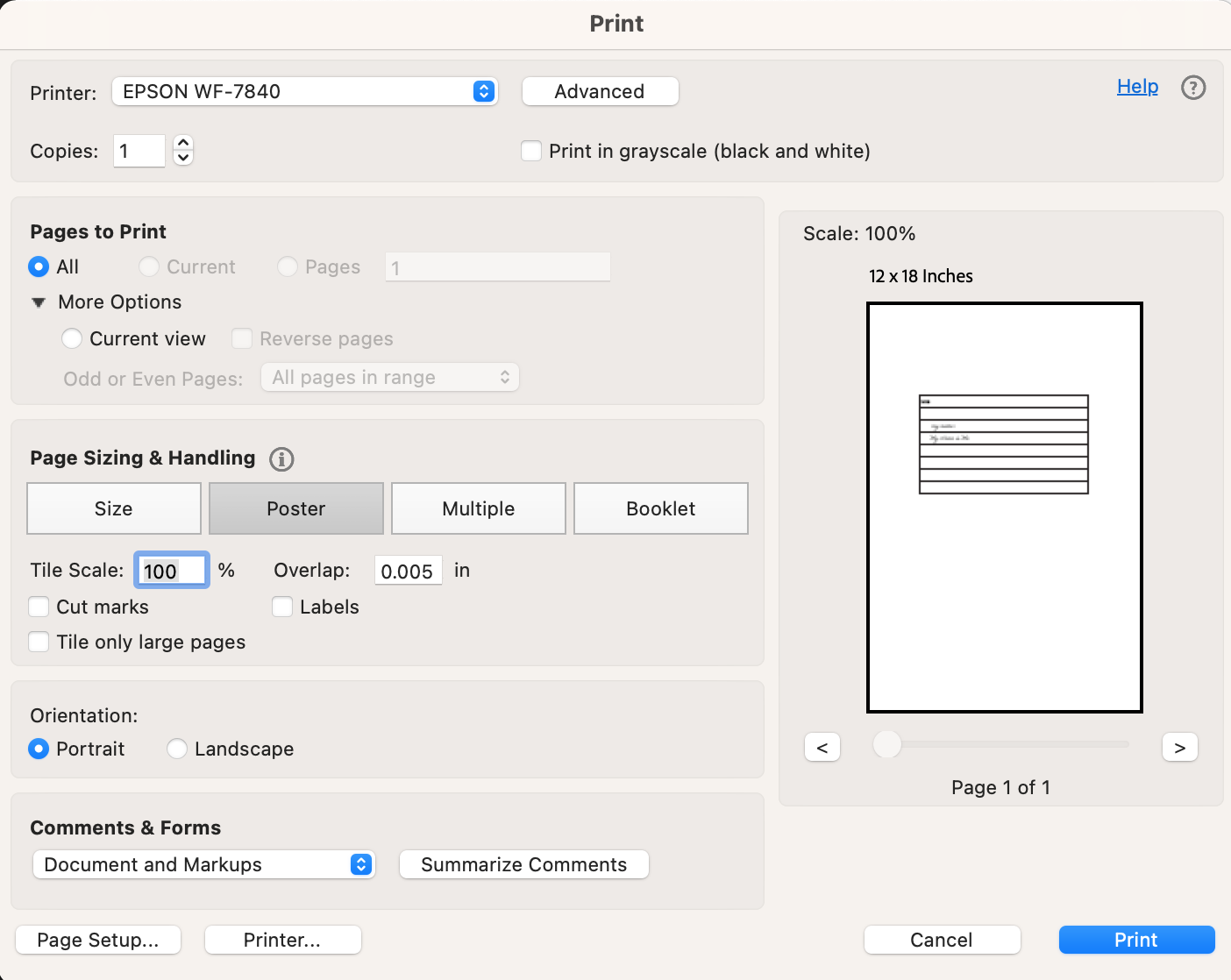This screenshot has width=1231, height=980.
Task: Switch to the Booklet sizing mode
Action: tap(660, 508)
